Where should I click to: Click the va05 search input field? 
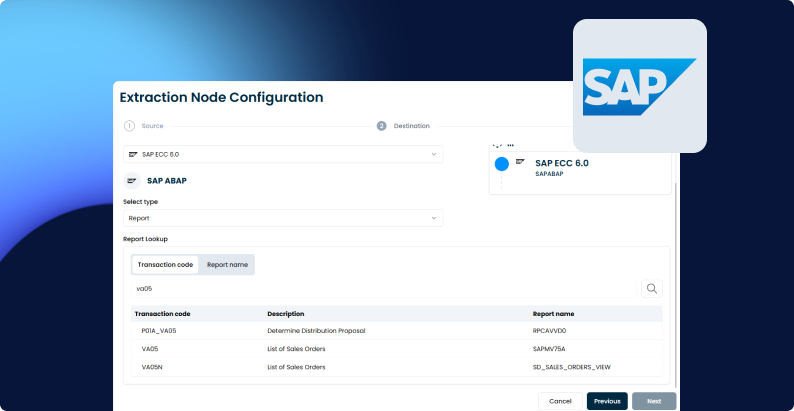(x=383, y=289)
